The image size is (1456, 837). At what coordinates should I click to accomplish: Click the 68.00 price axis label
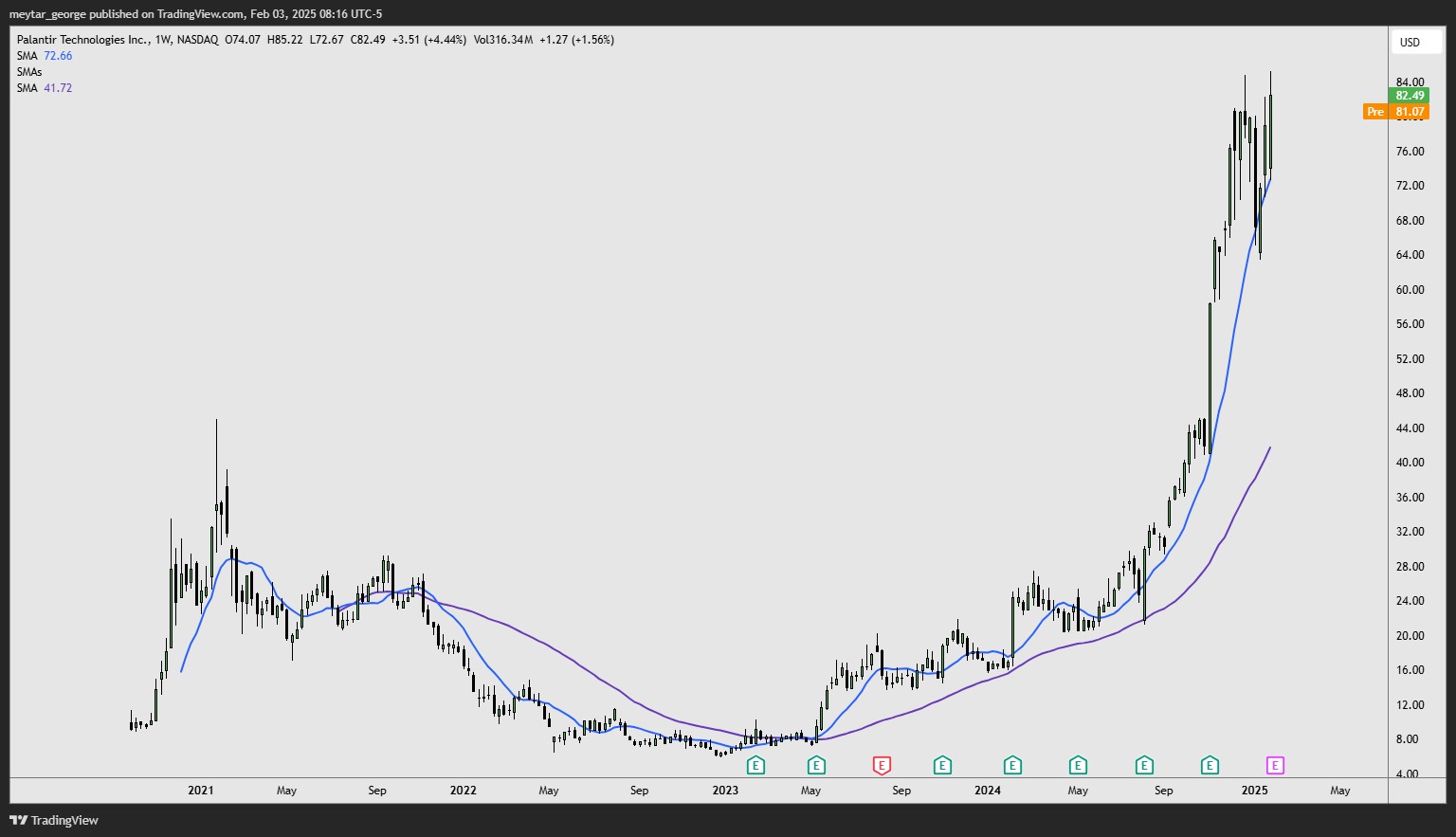(x=1410, y=221)
